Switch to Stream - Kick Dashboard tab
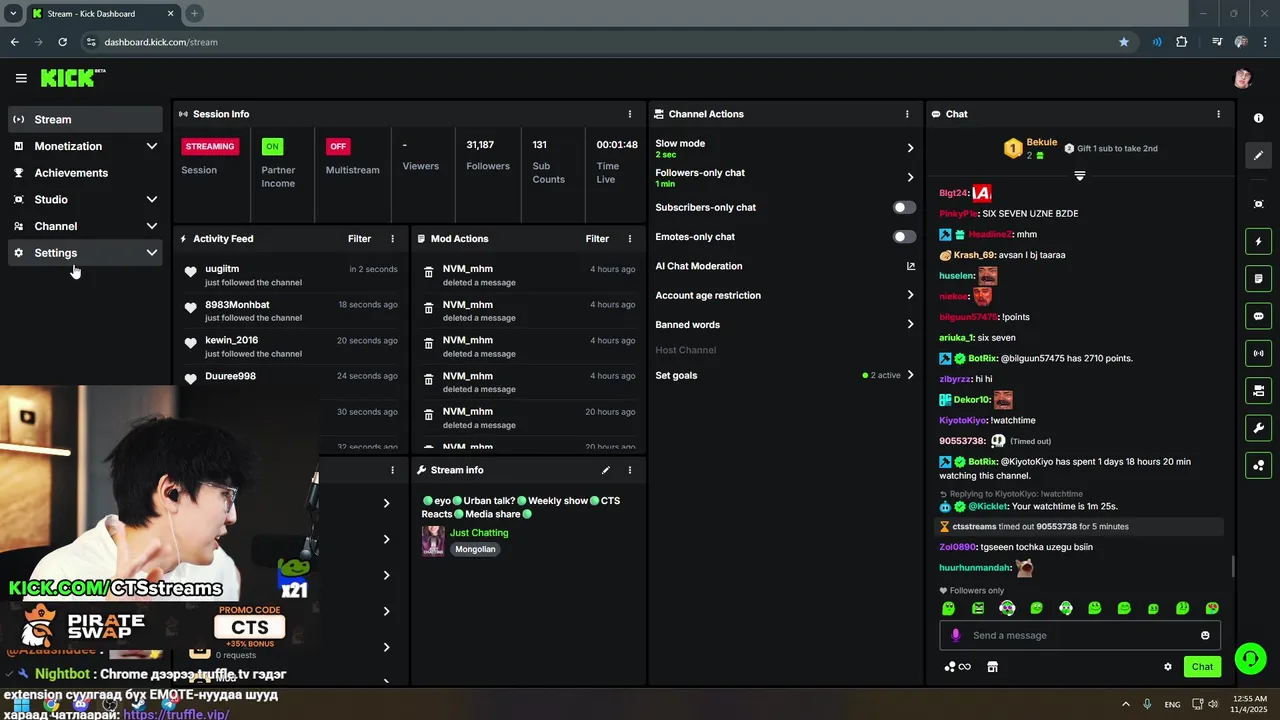 [x=102, y=14]
